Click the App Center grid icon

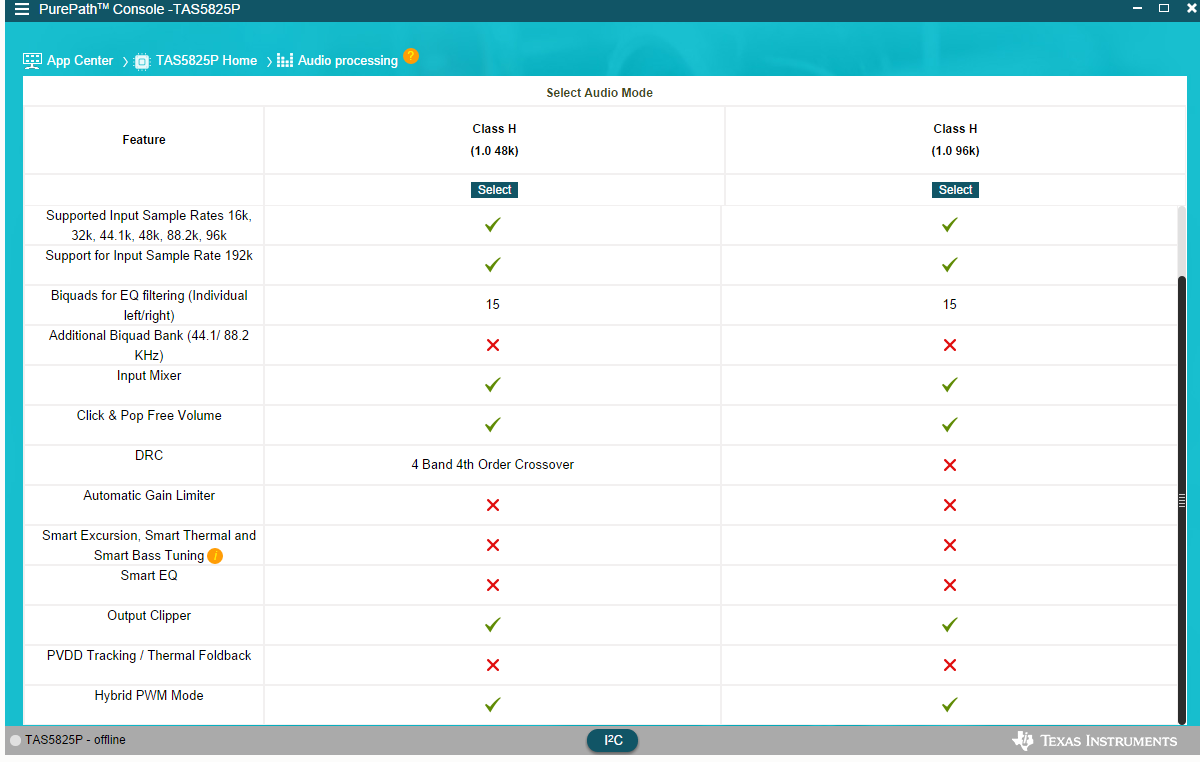[32, 61]
